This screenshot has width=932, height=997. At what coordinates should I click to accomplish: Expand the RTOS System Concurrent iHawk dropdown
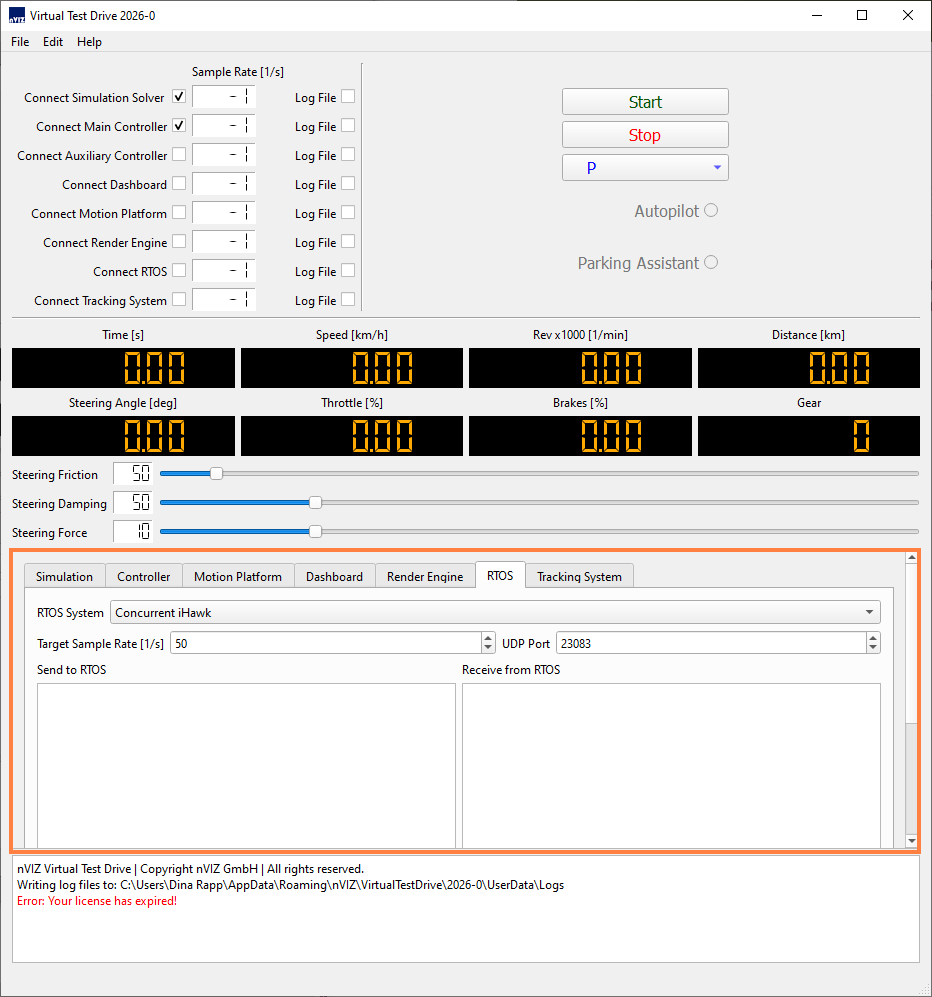[495, 612]
